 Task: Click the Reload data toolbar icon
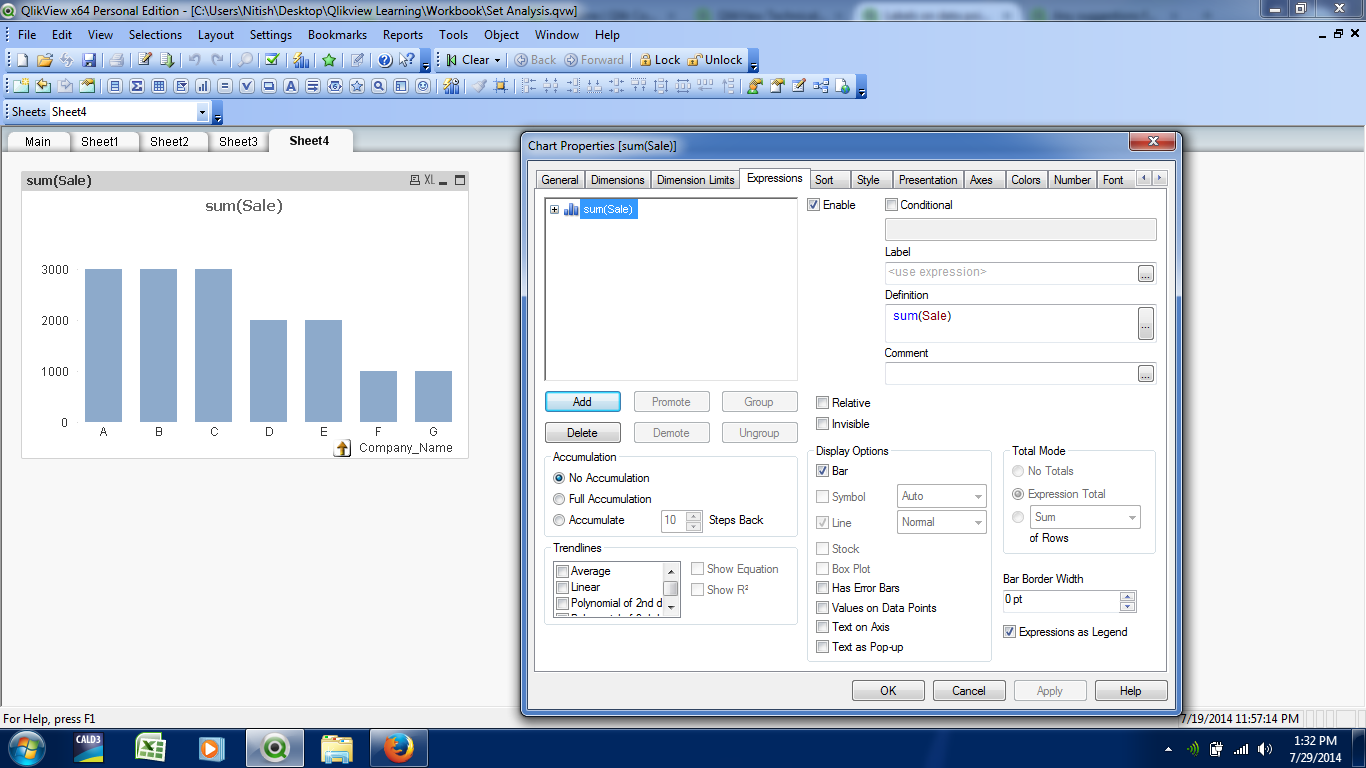[x=165, y=60]
